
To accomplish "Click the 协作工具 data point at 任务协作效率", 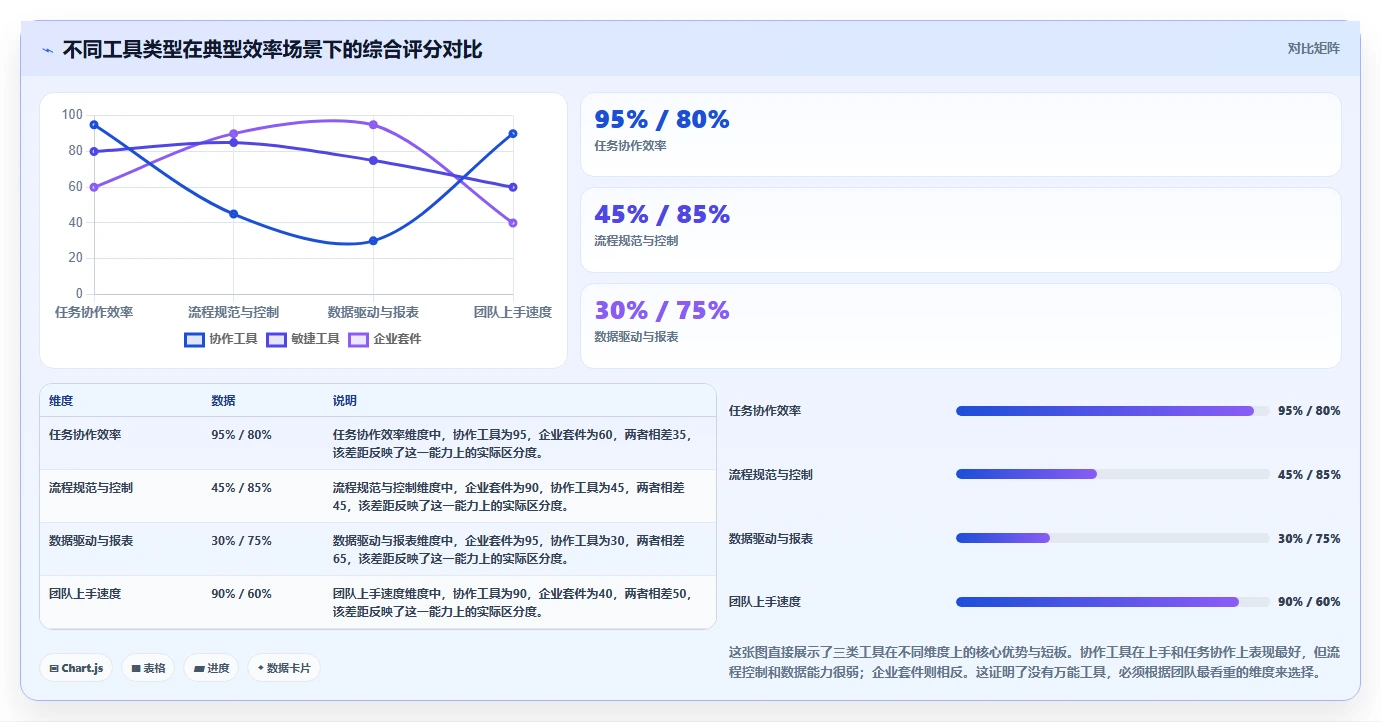I will [94, 125].
